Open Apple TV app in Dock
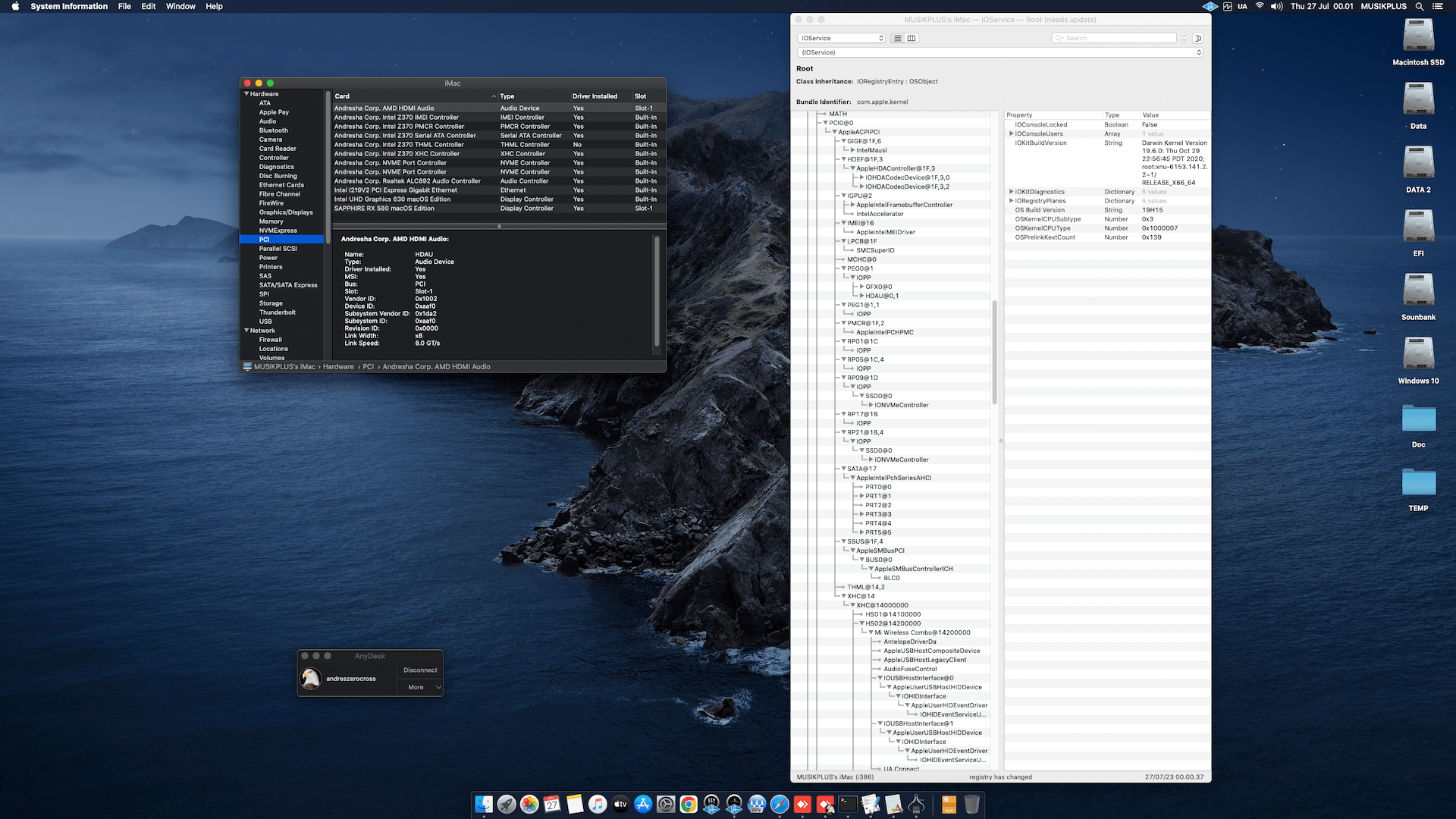The height and width of the screenshot is (819, 1456). pyautogui.click(x=620, y=805)
